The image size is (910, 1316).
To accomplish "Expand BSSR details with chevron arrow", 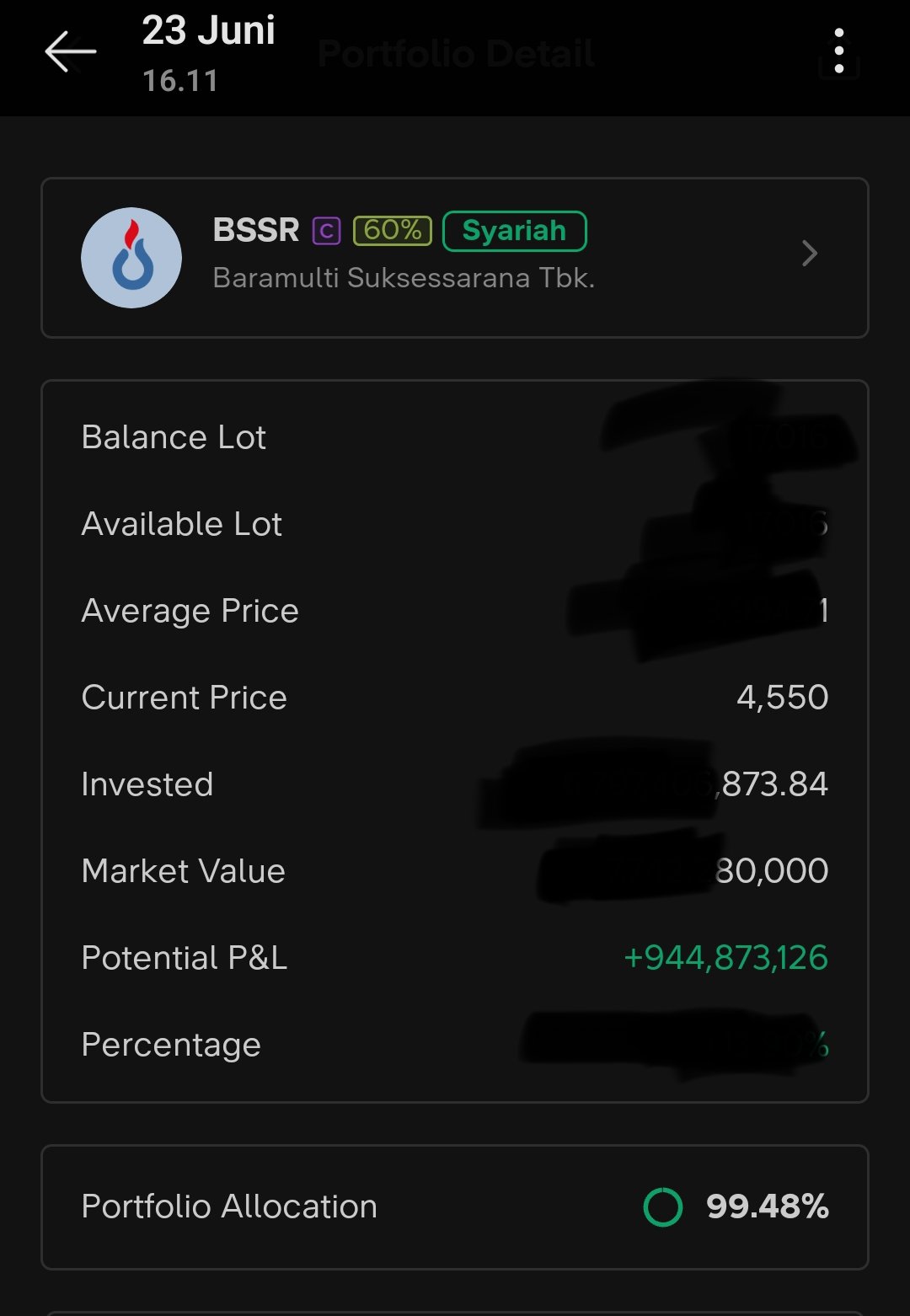I will tap(810, 254).
